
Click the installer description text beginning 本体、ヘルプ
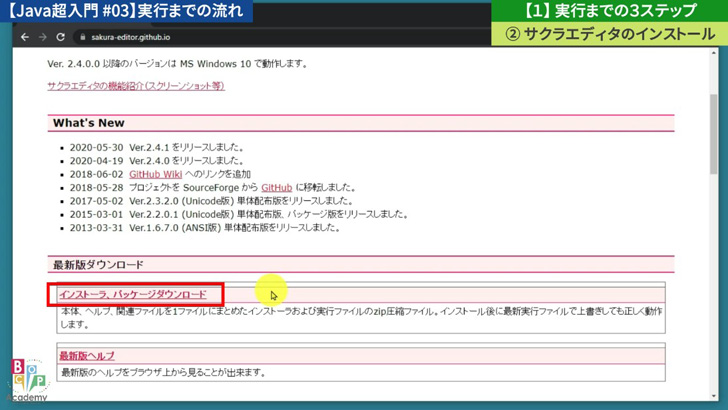coord(361,318)
